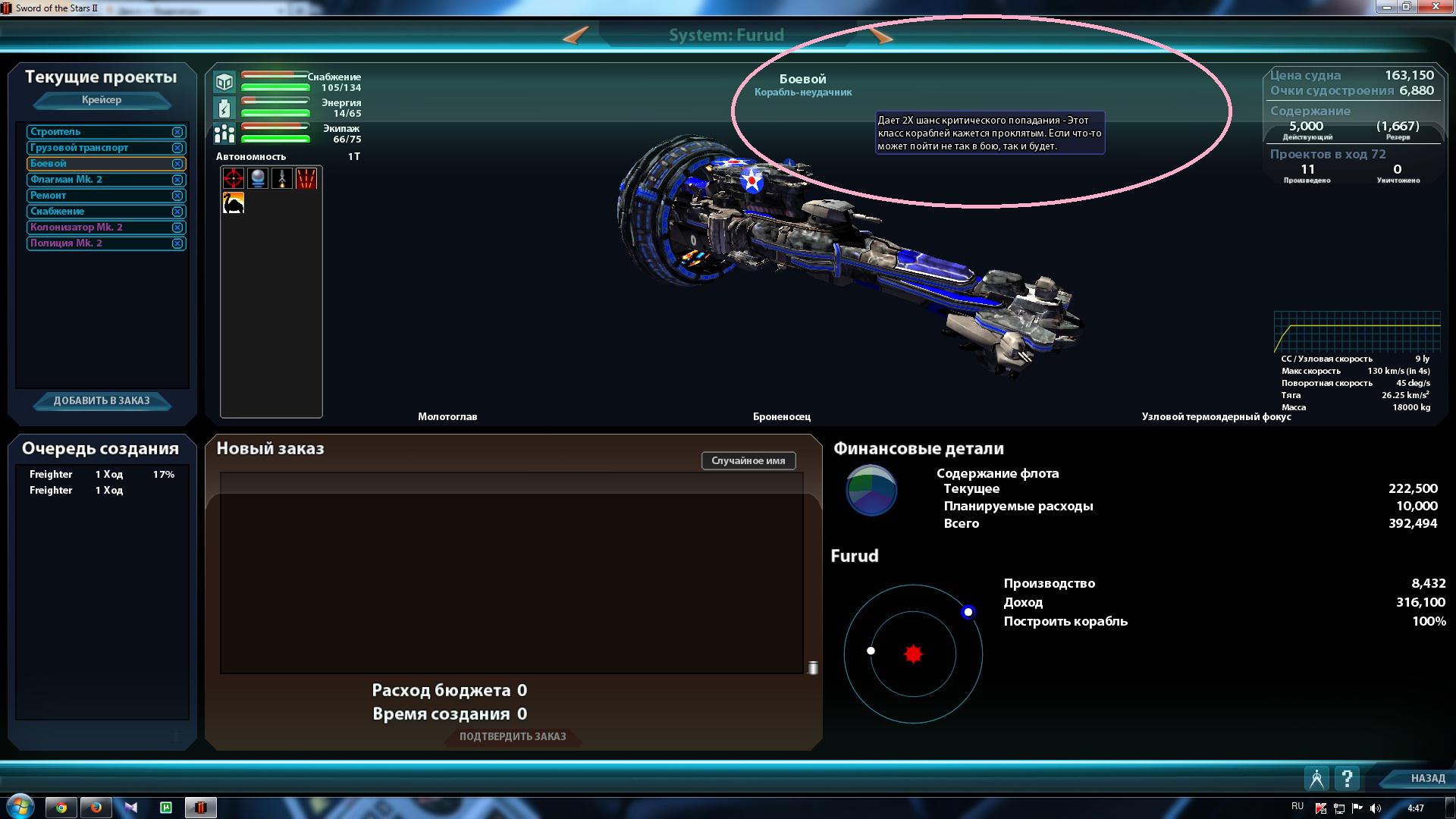The height and width of the screenshot is (819, 1456).
Task: Click the Energy red progress bar
Action: [275, 101]
